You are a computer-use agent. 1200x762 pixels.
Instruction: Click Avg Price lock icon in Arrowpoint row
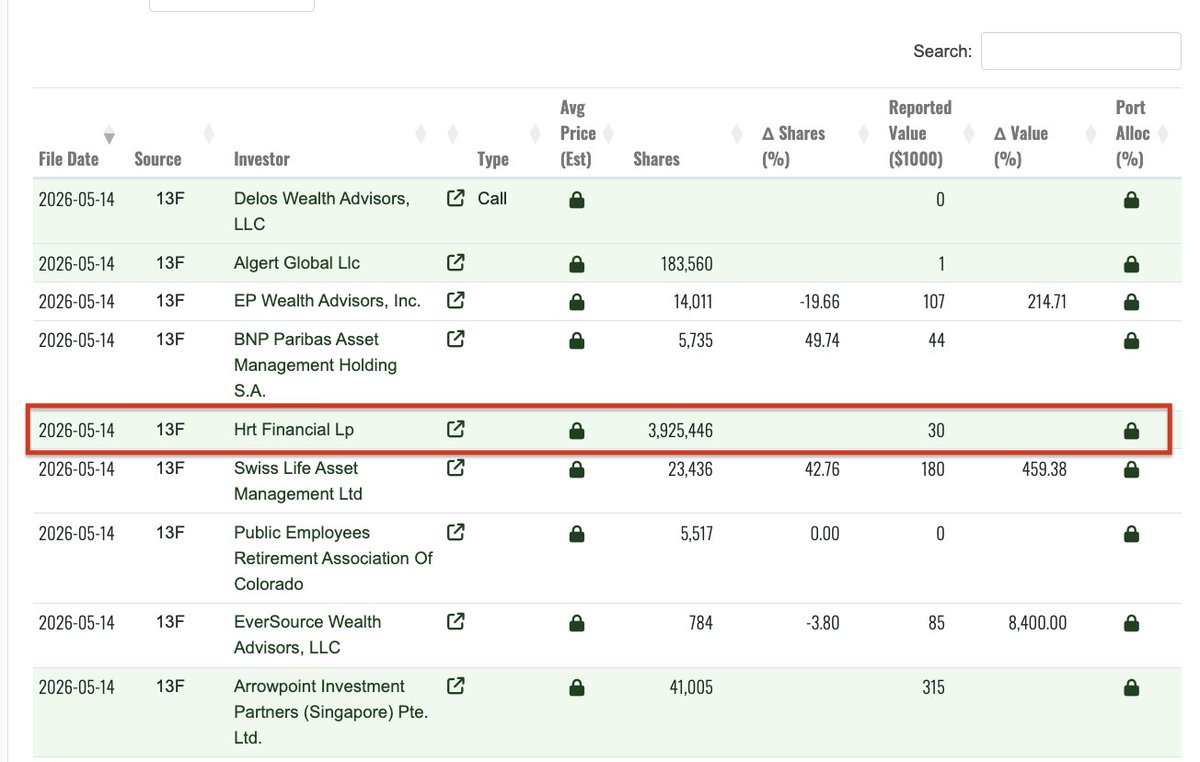pos(576,688)
